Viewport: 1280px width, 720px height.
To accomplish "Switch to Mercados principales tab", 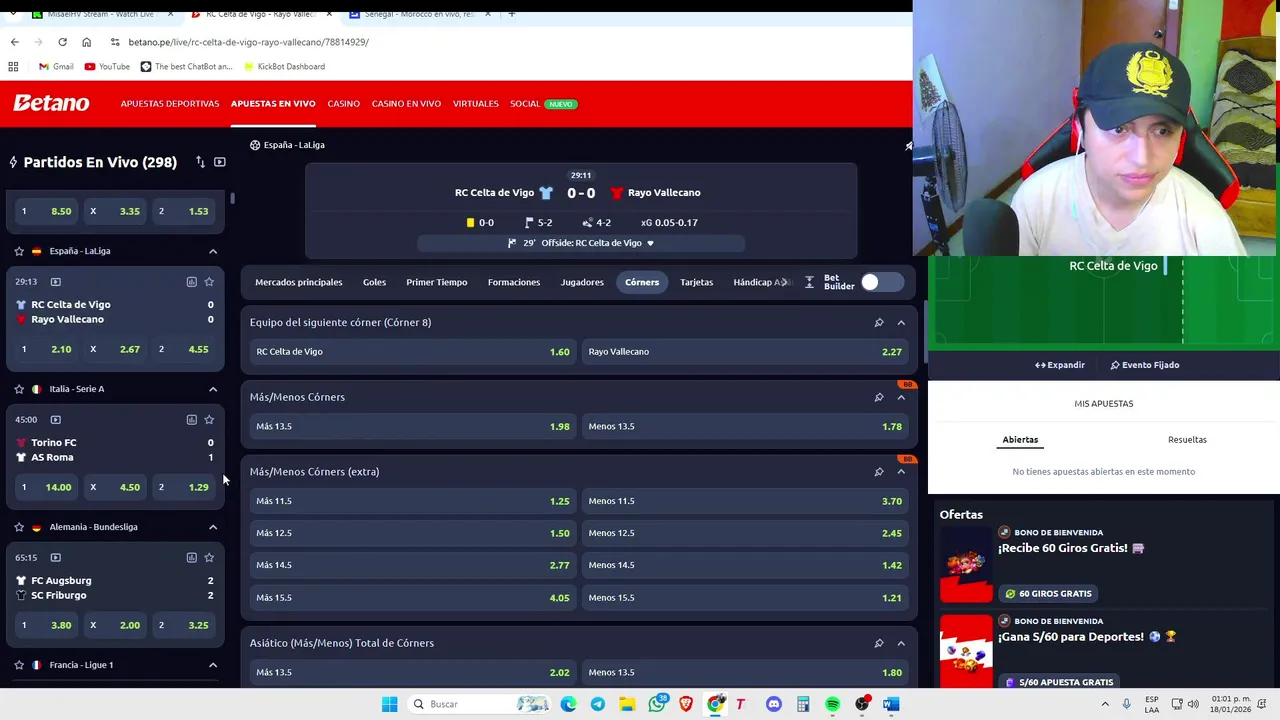I will pyautogui.click(x=298, y=282).
